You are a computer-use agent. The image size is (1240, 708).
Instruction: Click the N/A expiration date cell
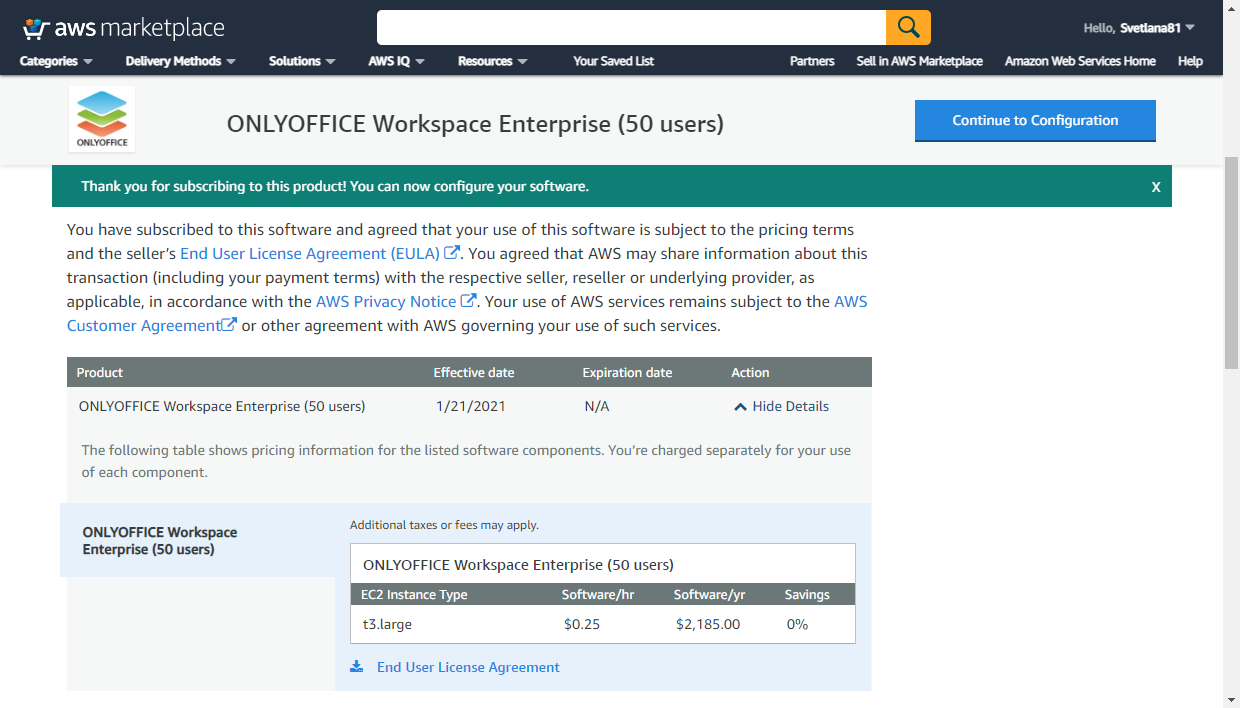coord(597,406)
